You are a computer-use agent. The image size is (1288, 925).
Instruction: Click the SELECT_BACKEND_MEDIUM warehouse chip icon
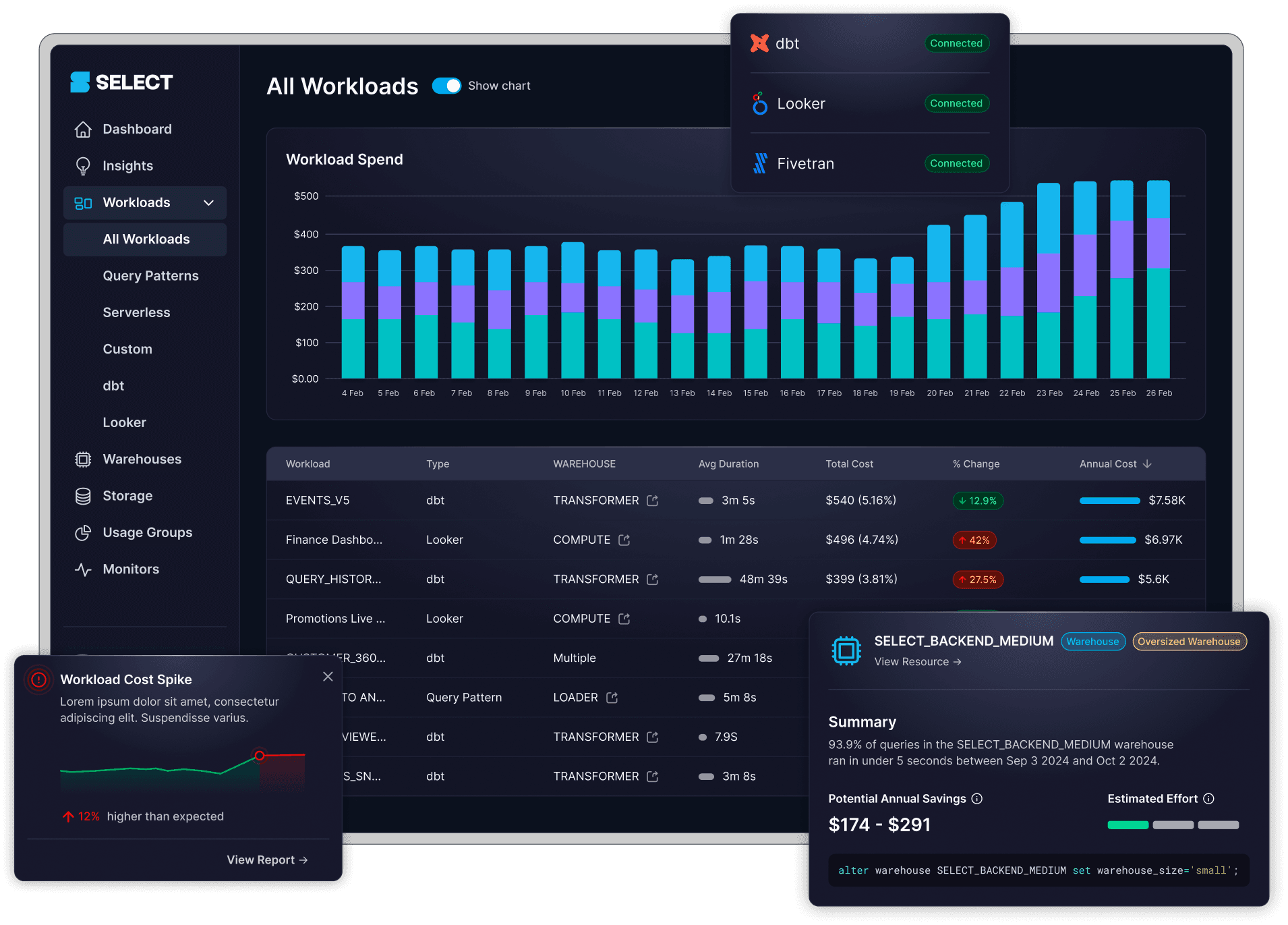846,650
